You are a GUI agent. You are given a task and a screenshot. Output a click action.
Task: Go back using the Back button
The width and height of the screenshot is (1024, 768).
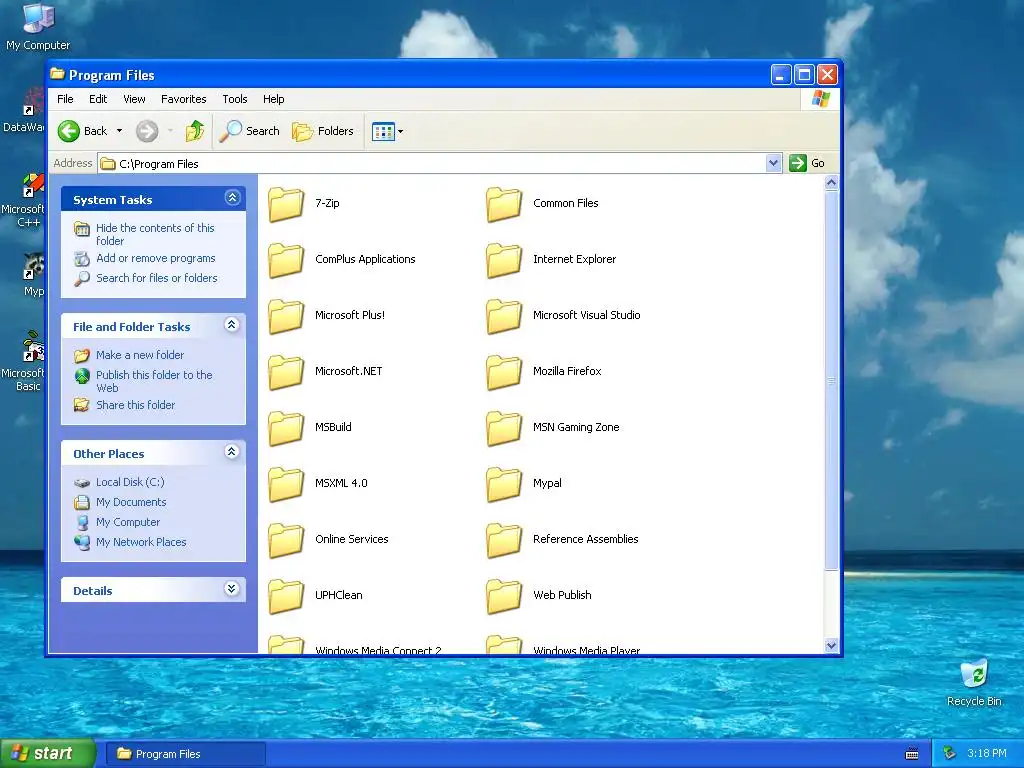(x=82, y=131)
